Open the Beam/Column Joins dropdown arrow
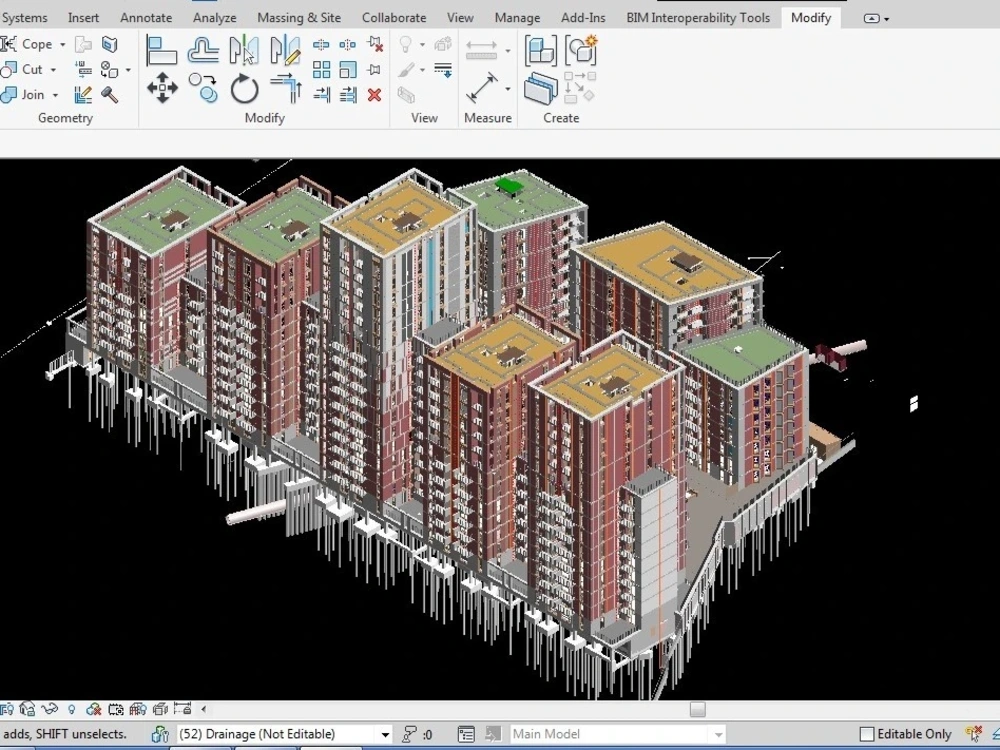The image size is (1000, 750). [128, 70]
